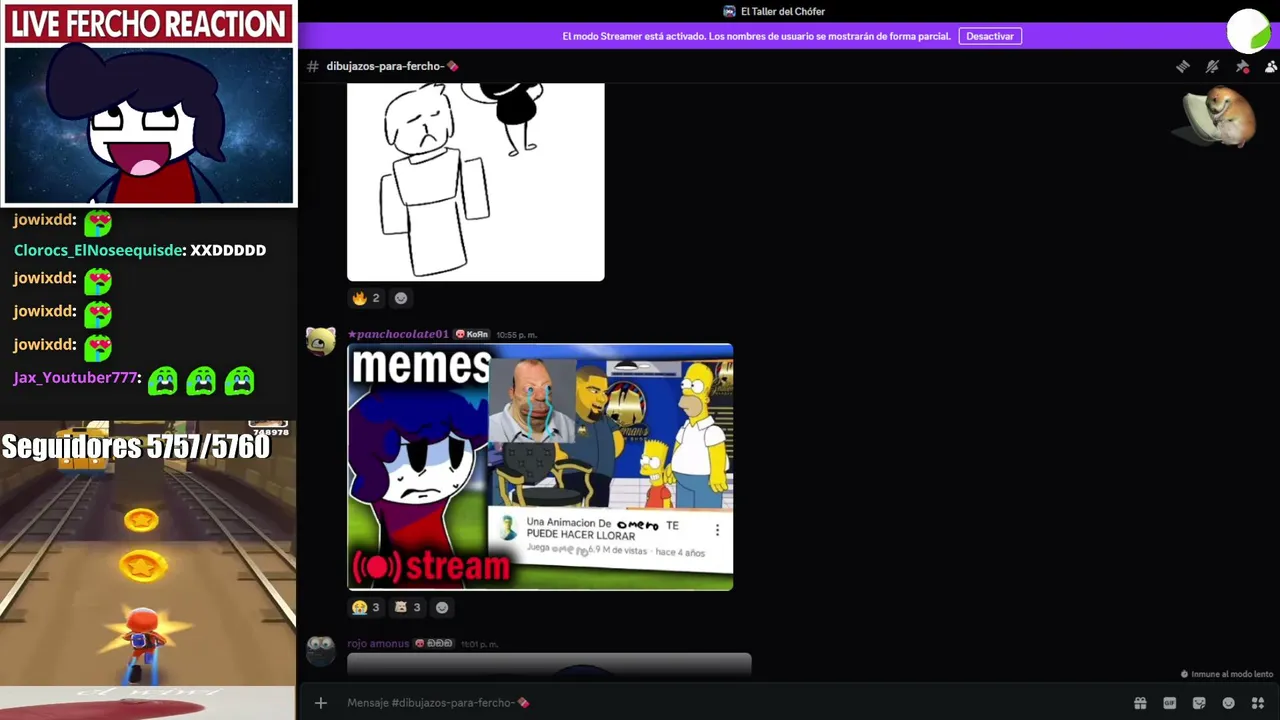Click the slow mode timer icon
This screenshot has height=720, width=1280.
tap(1185, 675)
